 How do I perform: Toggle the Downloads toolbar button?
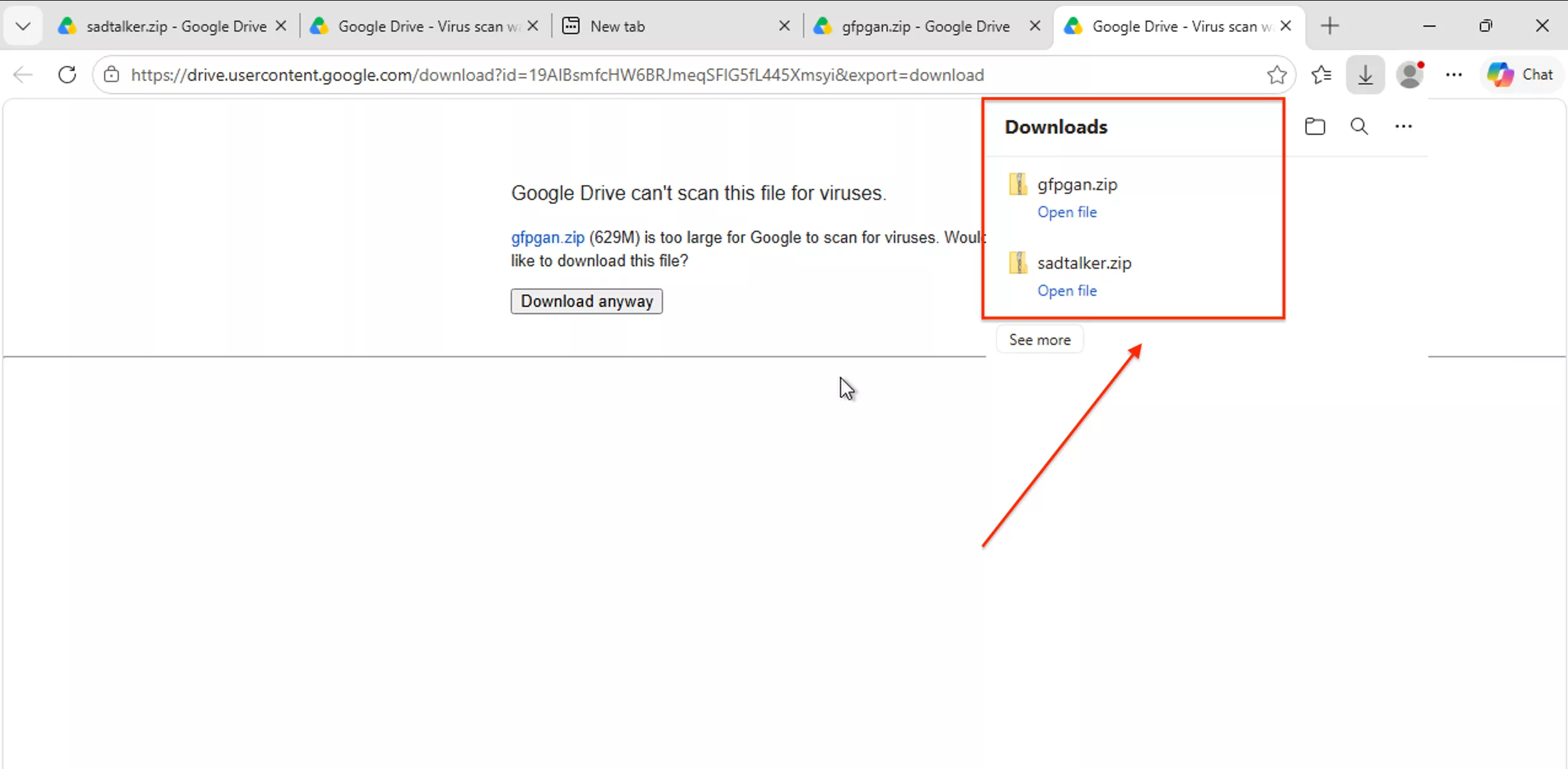[1365, 75]
